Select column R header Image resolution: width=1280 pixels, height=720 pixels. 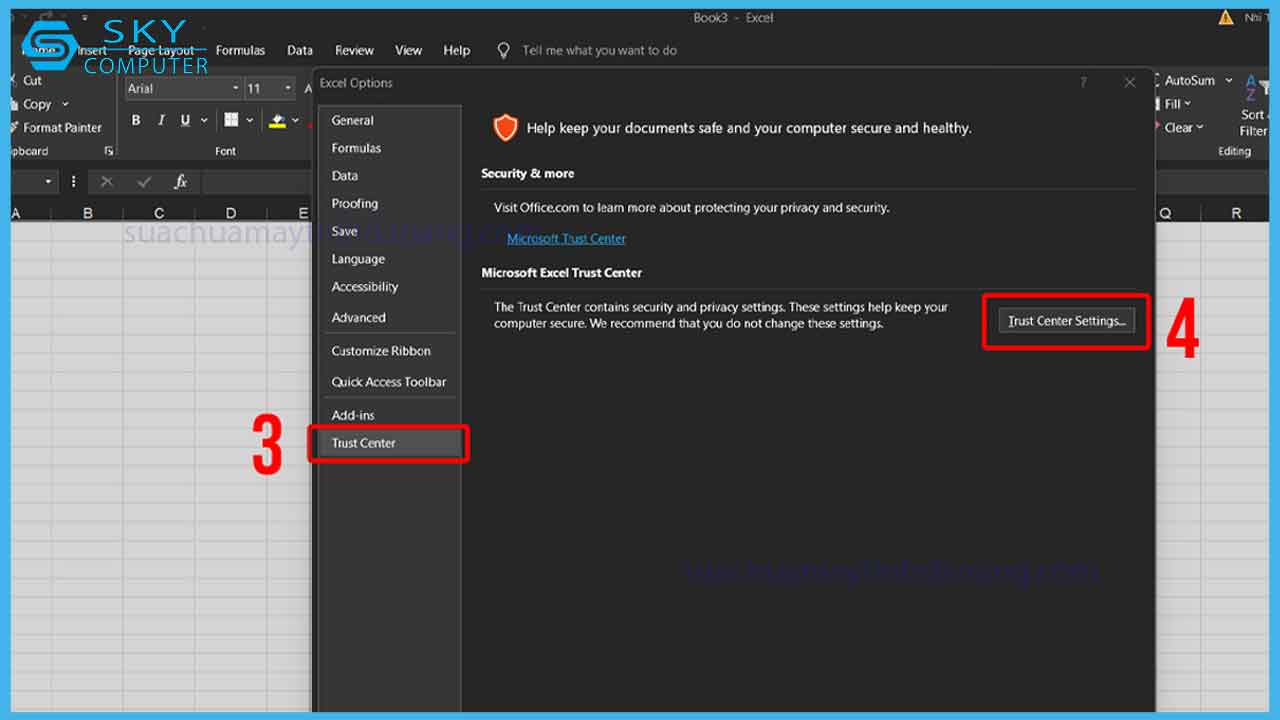(1236, 213)
